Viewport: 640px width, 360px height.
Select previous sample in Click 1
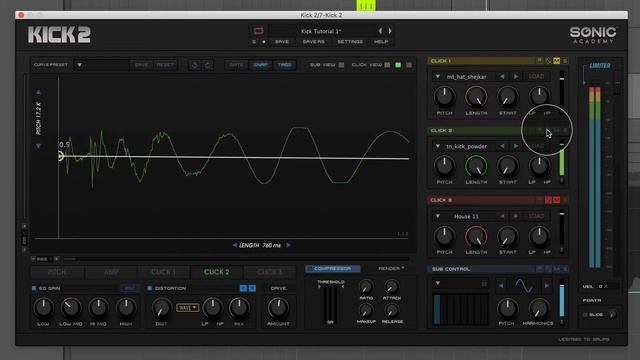click(x=502, y=76)
